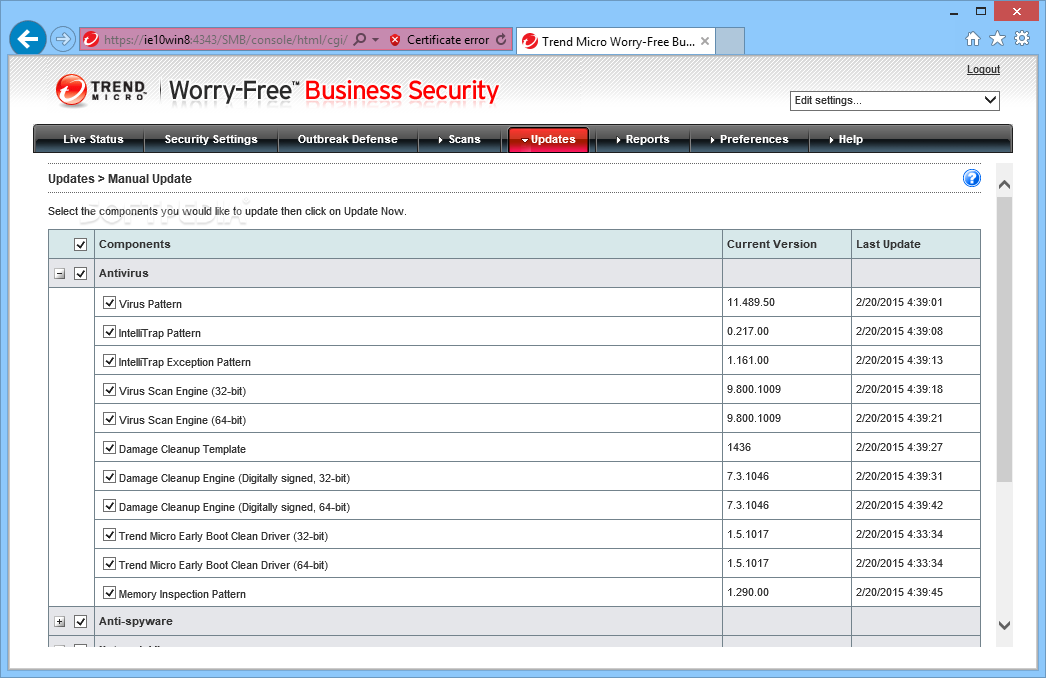The width and height of the screenshot is (1046, 678).
Task: Click Updates > Manual Update breadcrumb
Action: point(119,179)
